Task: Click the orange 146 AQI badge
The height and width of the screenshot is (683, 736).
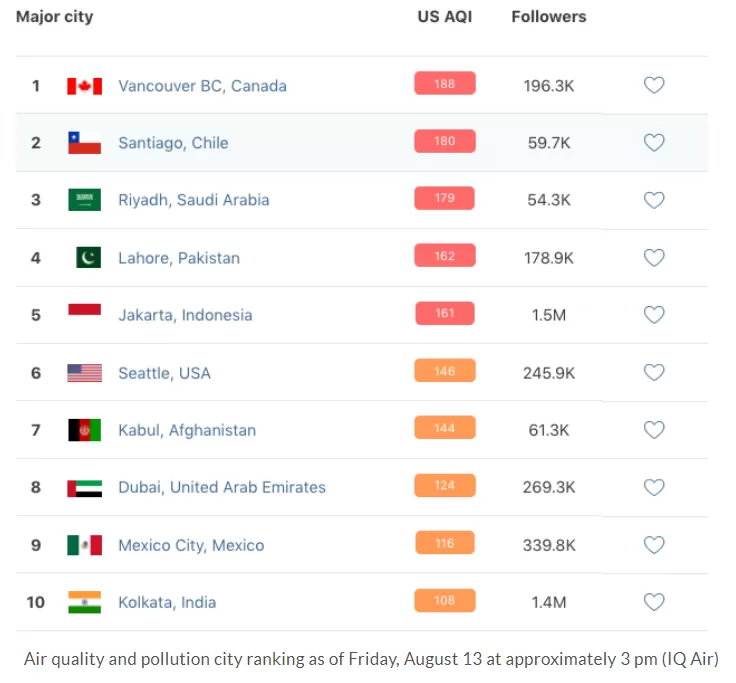Action: 445,371
